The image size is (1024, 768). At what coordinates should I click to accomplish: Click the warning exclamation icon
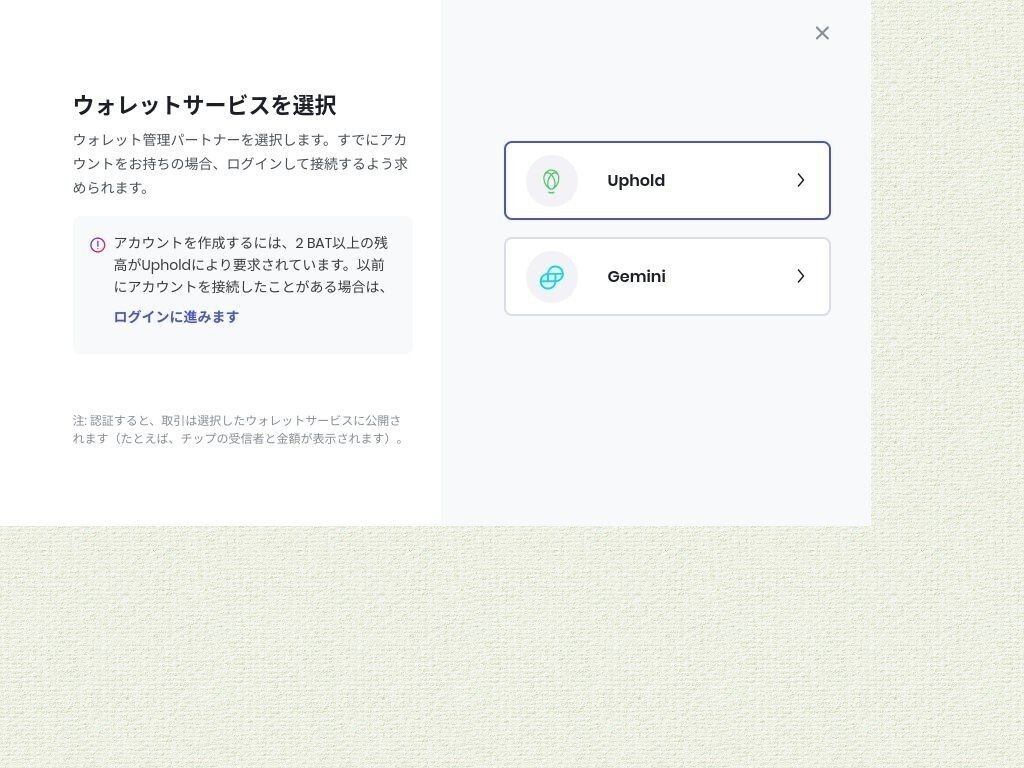coord(97,245)
